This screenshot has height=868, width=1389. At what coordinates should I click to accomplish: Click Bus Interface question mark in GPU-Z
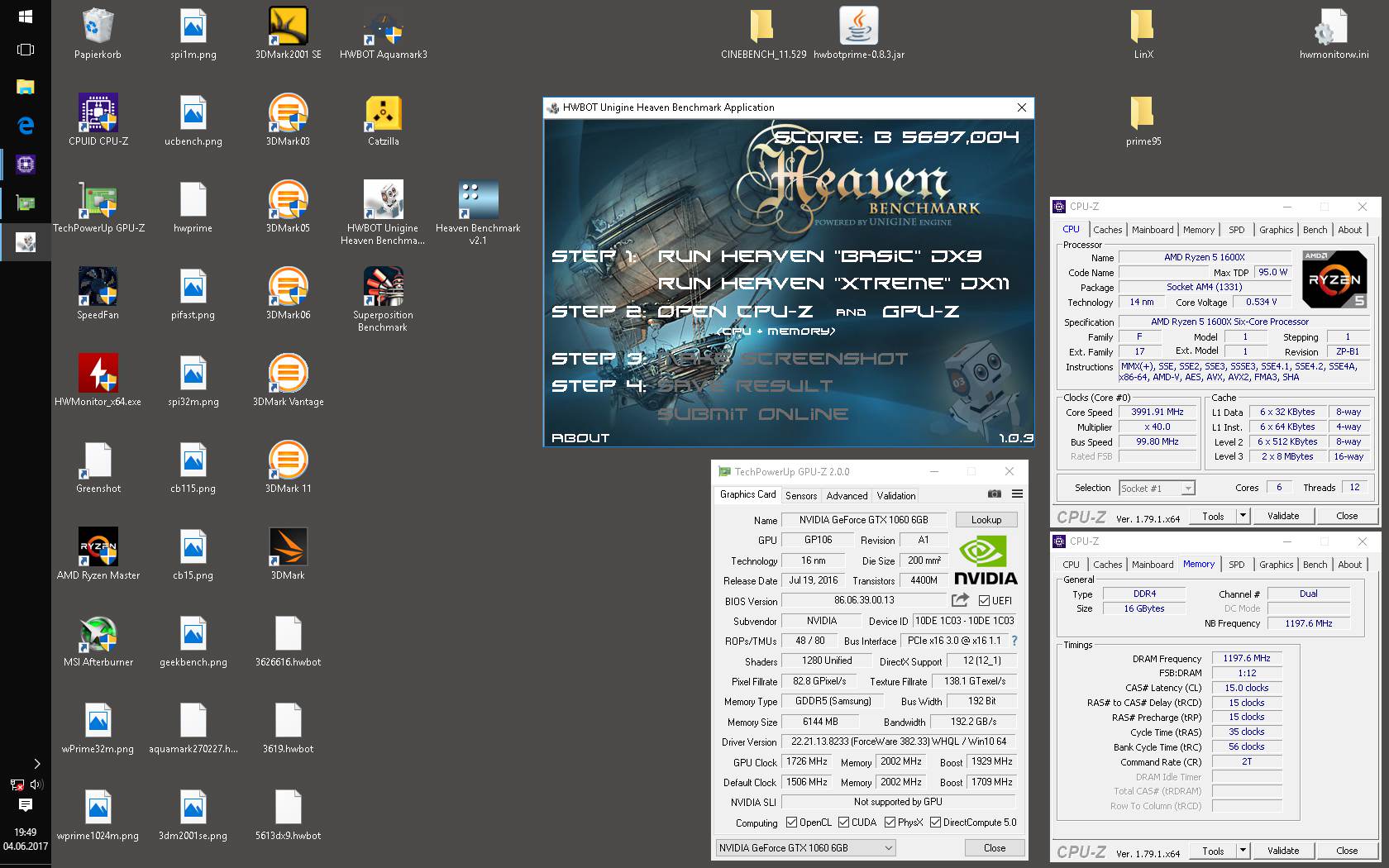point(1014,641)
